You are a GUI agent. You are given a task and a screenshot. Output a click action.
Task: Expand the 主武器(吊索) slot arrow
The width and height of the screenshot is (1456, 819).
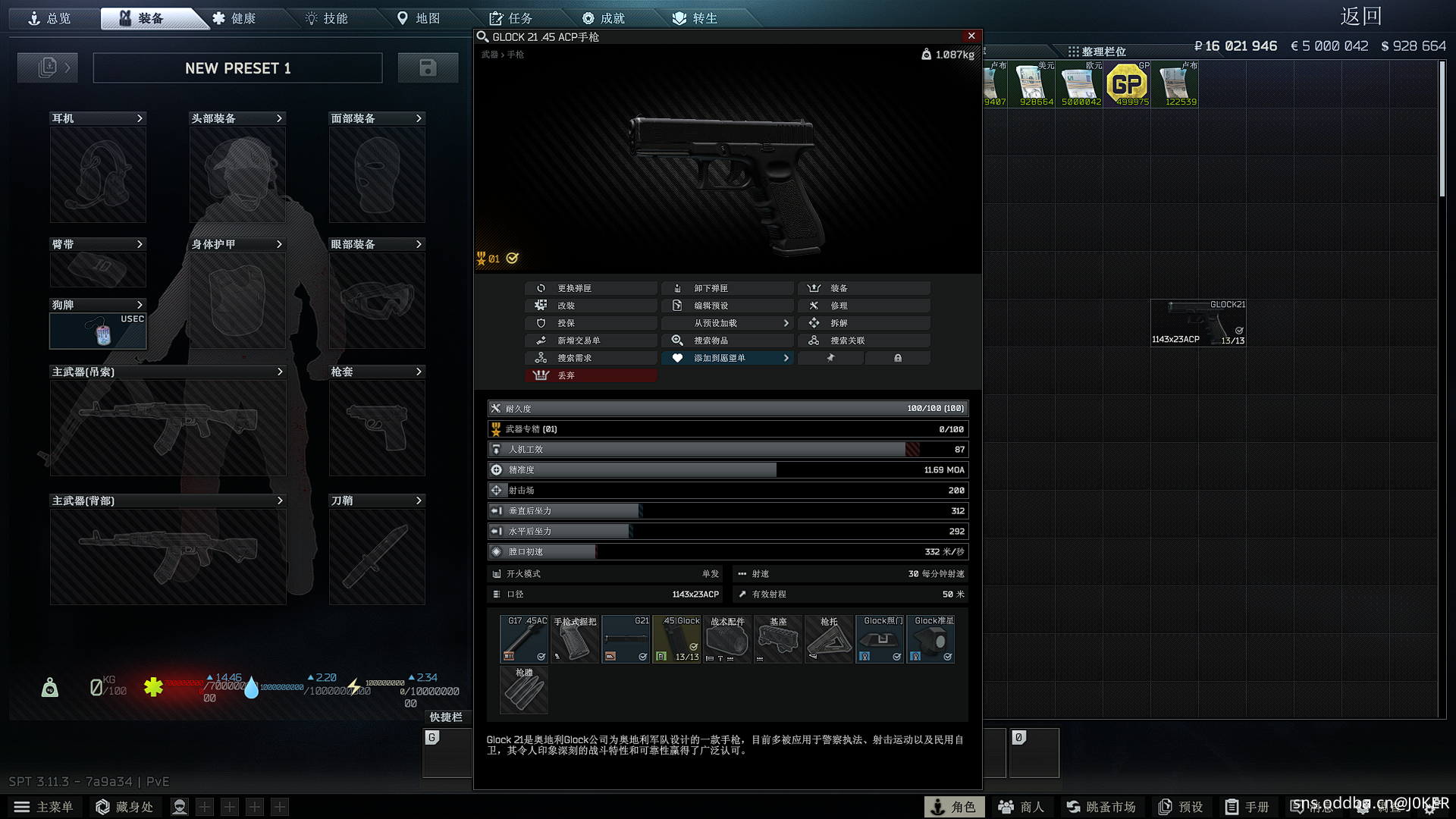coord(280,372)
